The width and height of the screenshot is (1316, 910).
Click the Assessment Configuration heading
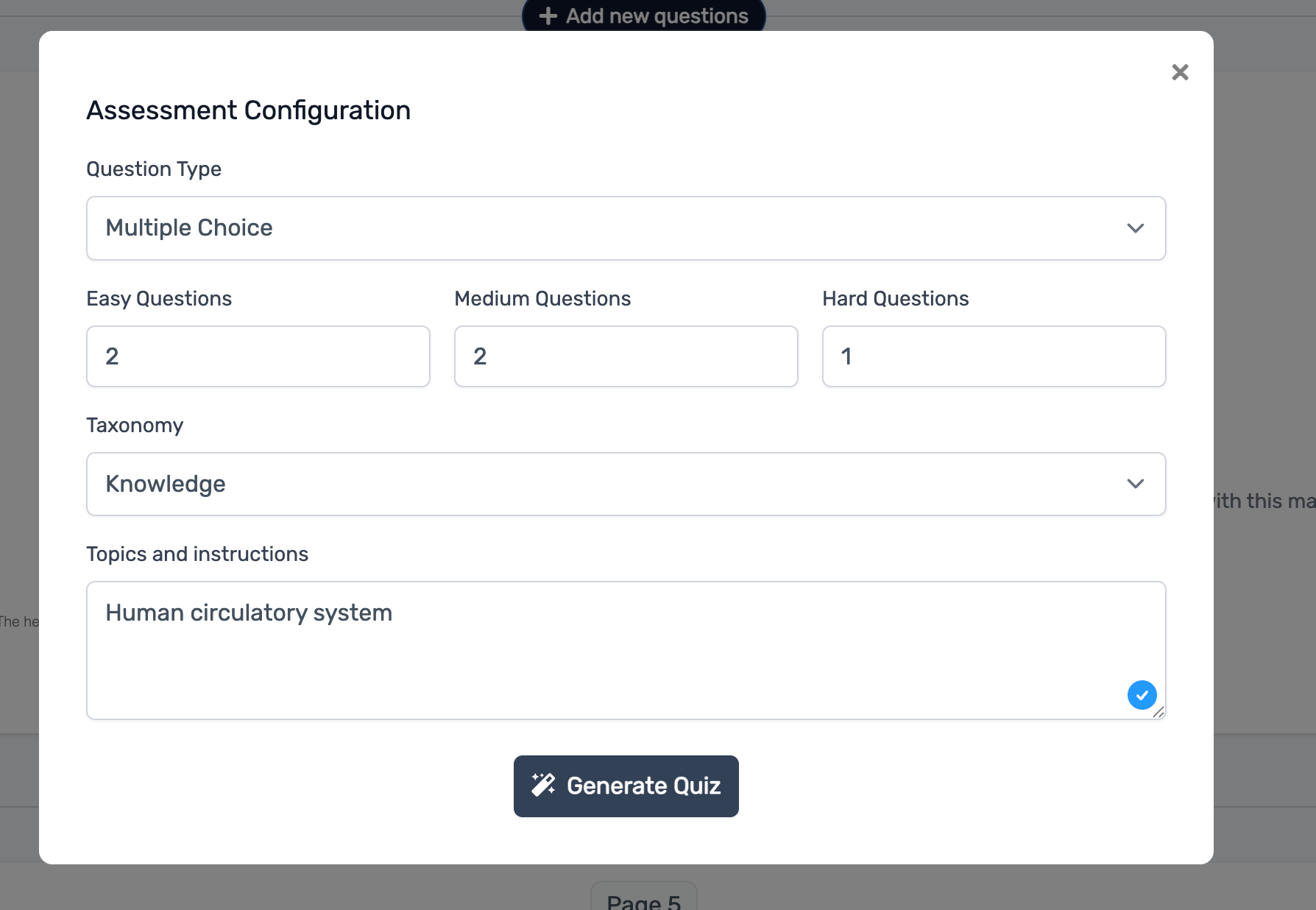pos(249,110)
